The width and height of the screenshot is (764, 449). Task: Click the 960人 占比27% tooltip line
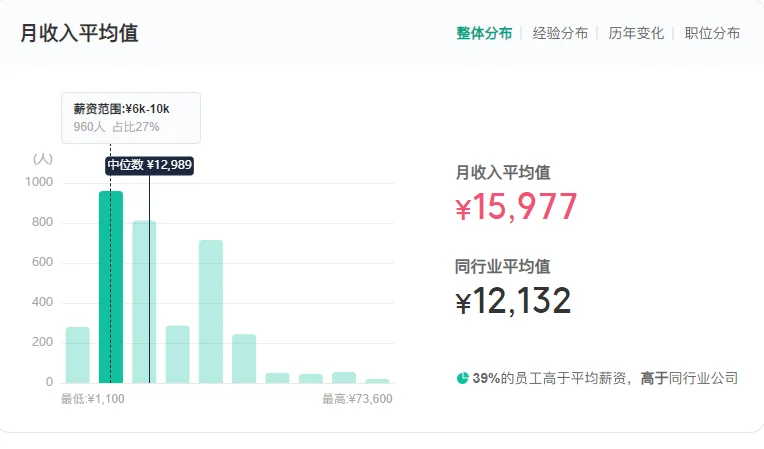tap(116, 127)
